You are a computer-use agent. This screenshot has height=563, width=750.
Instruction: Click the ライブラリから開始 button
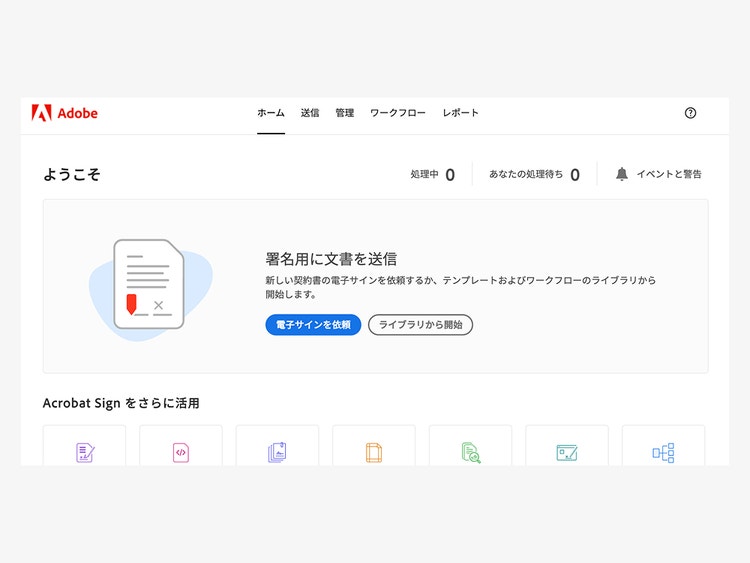click(x=420, y=325)
